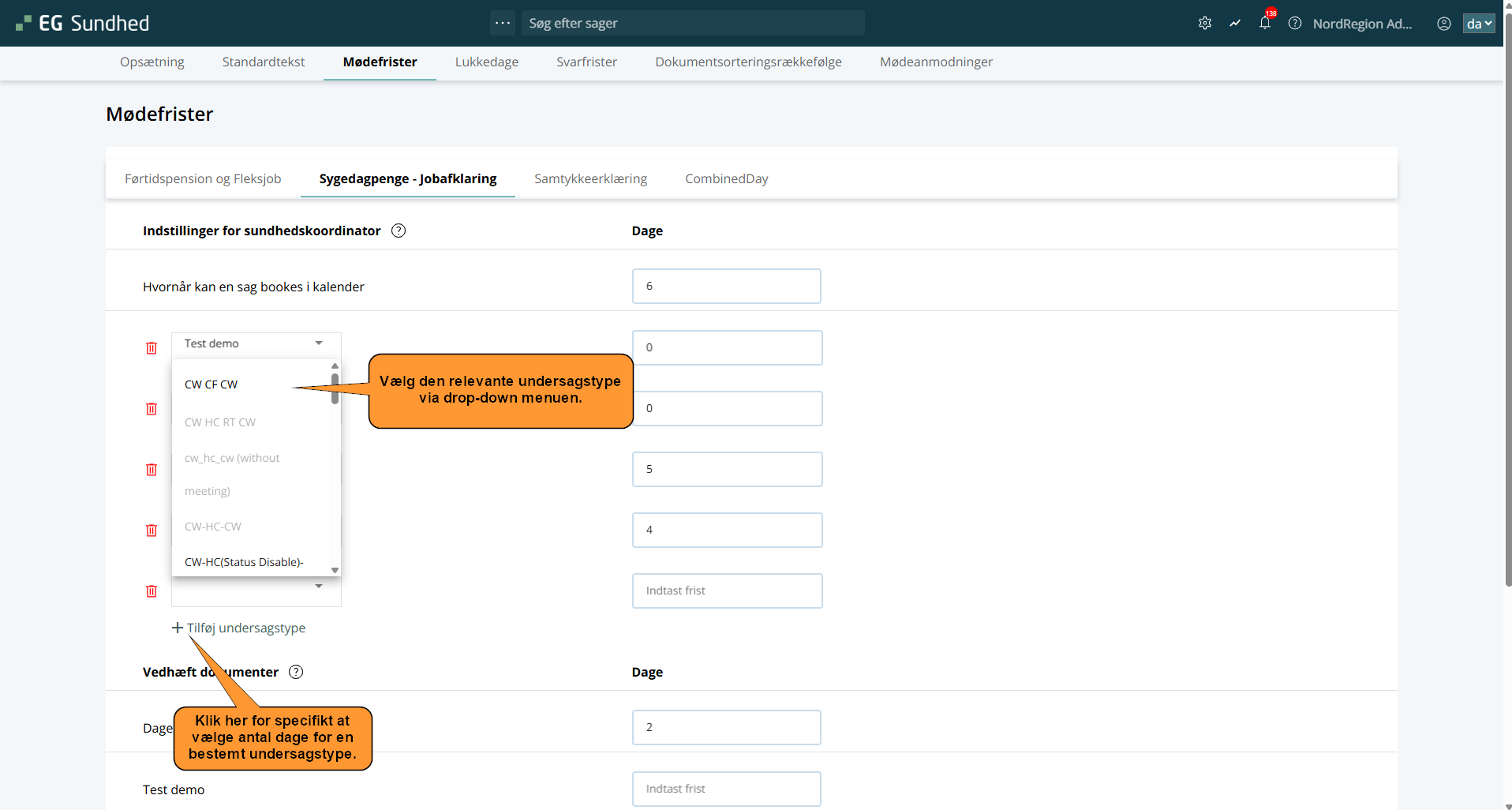1512x810 pixels.
Task: Open the Opsætning tab
Action: pyautogui.click(x=152, y=62)
